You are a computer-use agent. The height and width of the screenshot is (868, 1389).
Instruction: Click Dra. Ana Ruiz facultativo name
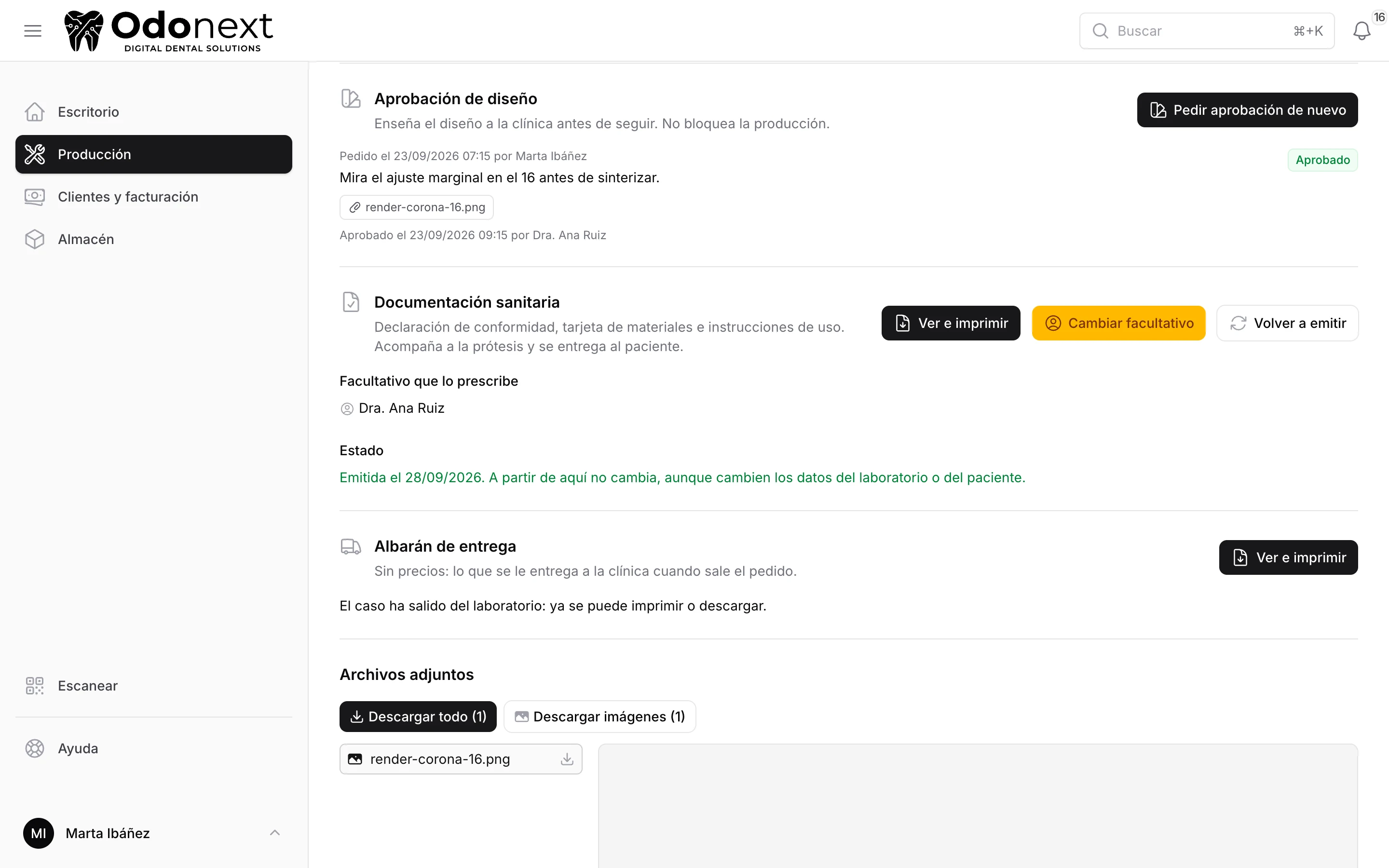pyautogui.click(x=401, y=408)
